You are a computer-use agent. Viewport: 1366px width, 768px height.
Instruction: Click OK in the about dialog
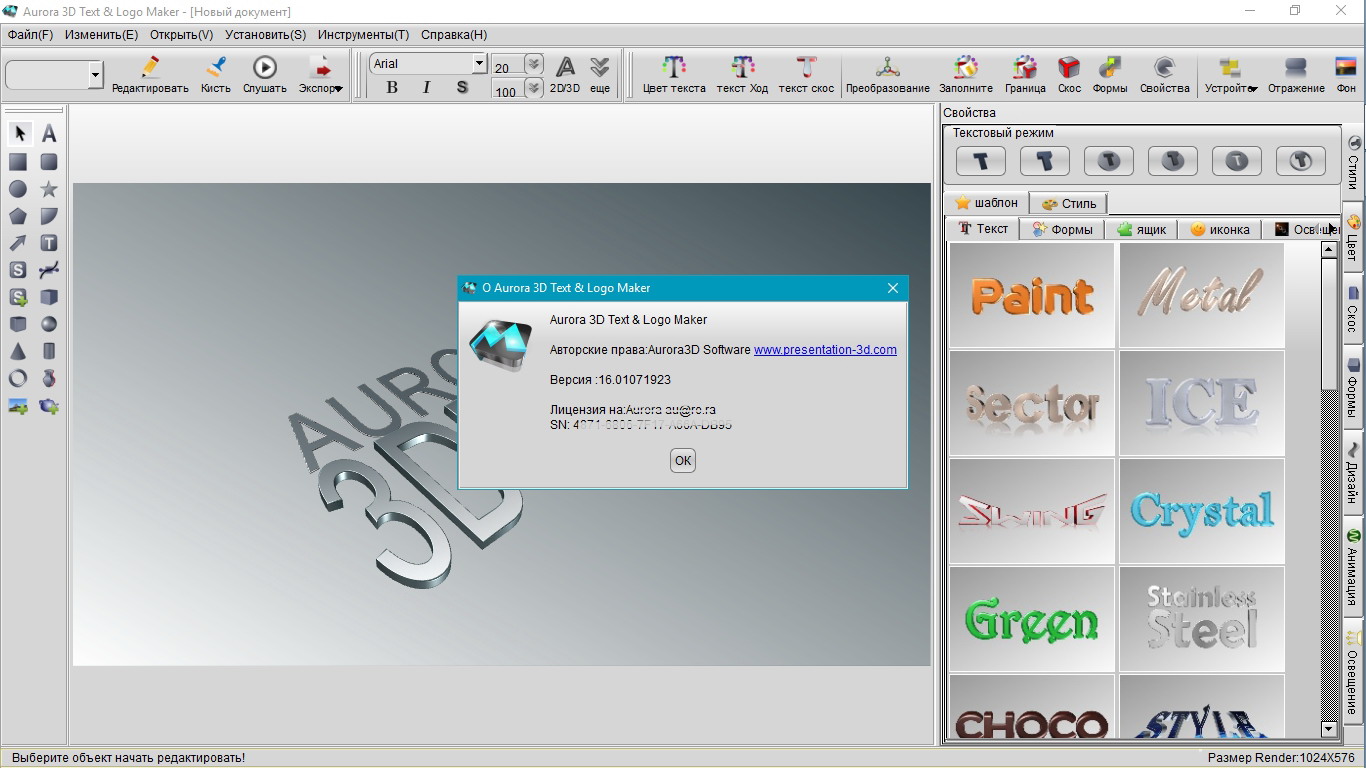tap(683, 460)
